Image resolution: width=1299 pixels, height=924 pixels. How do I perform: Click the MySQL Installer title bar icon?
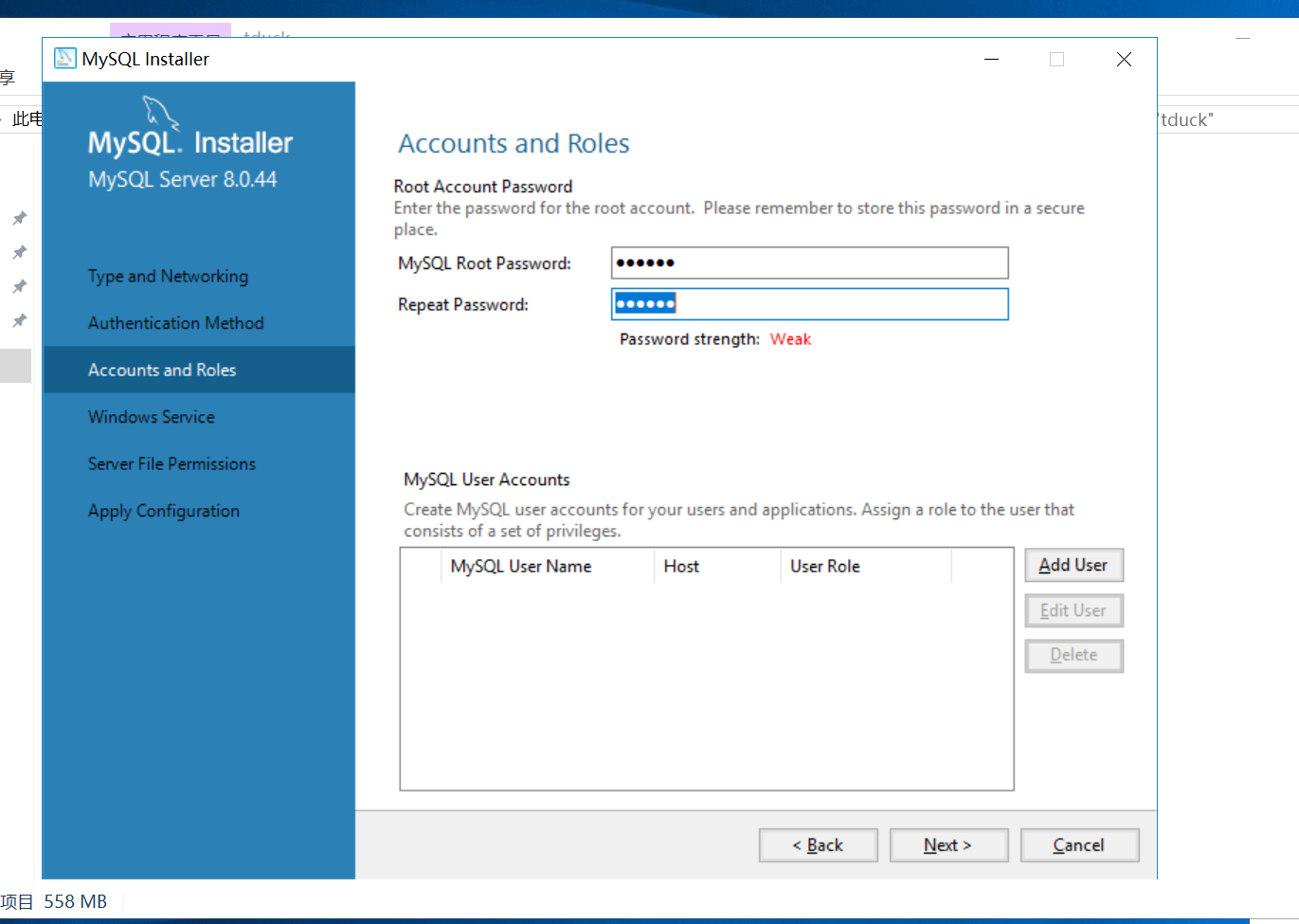(64, 59)
